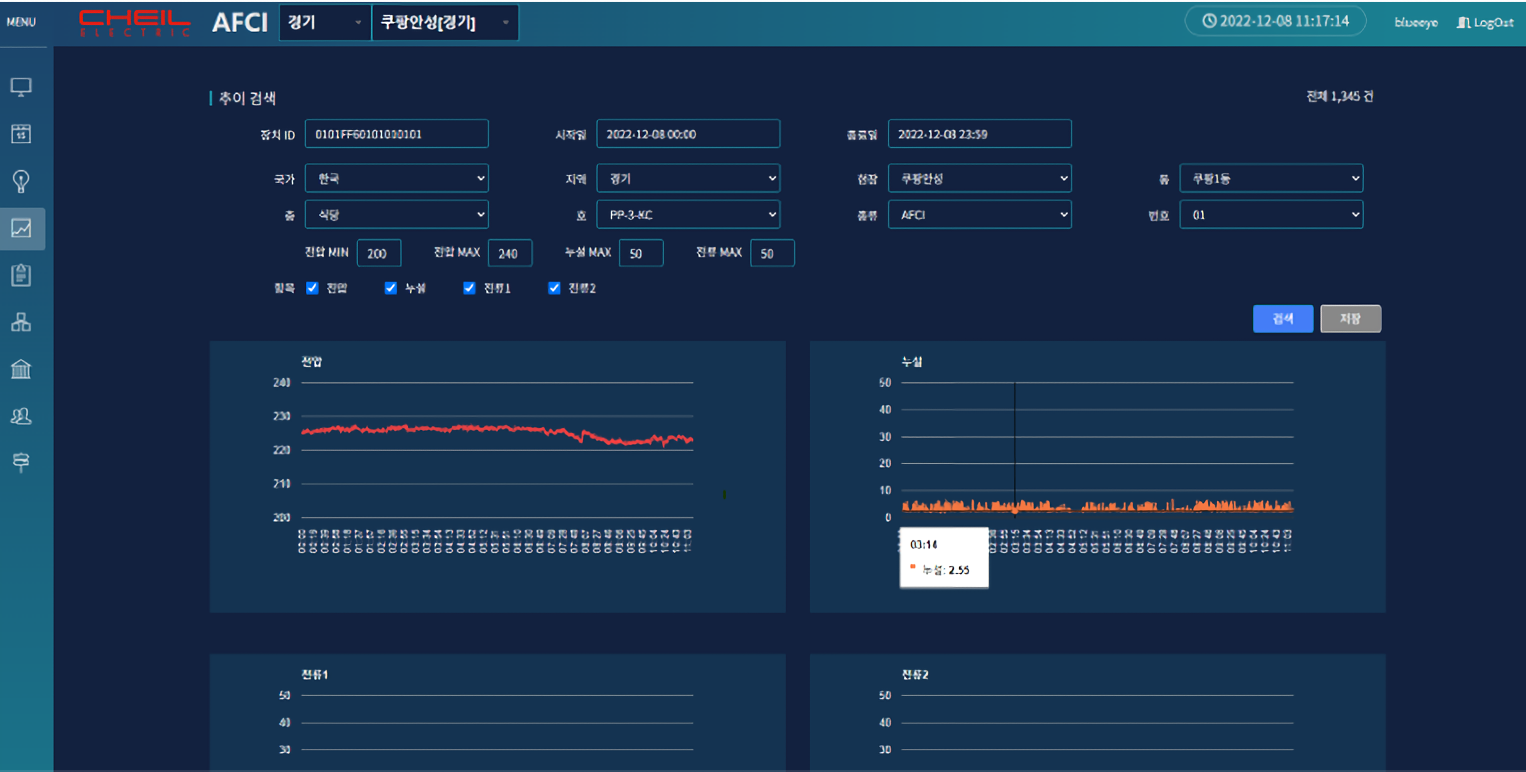Click the calendar icon in the sidebar

coord(21,134)
